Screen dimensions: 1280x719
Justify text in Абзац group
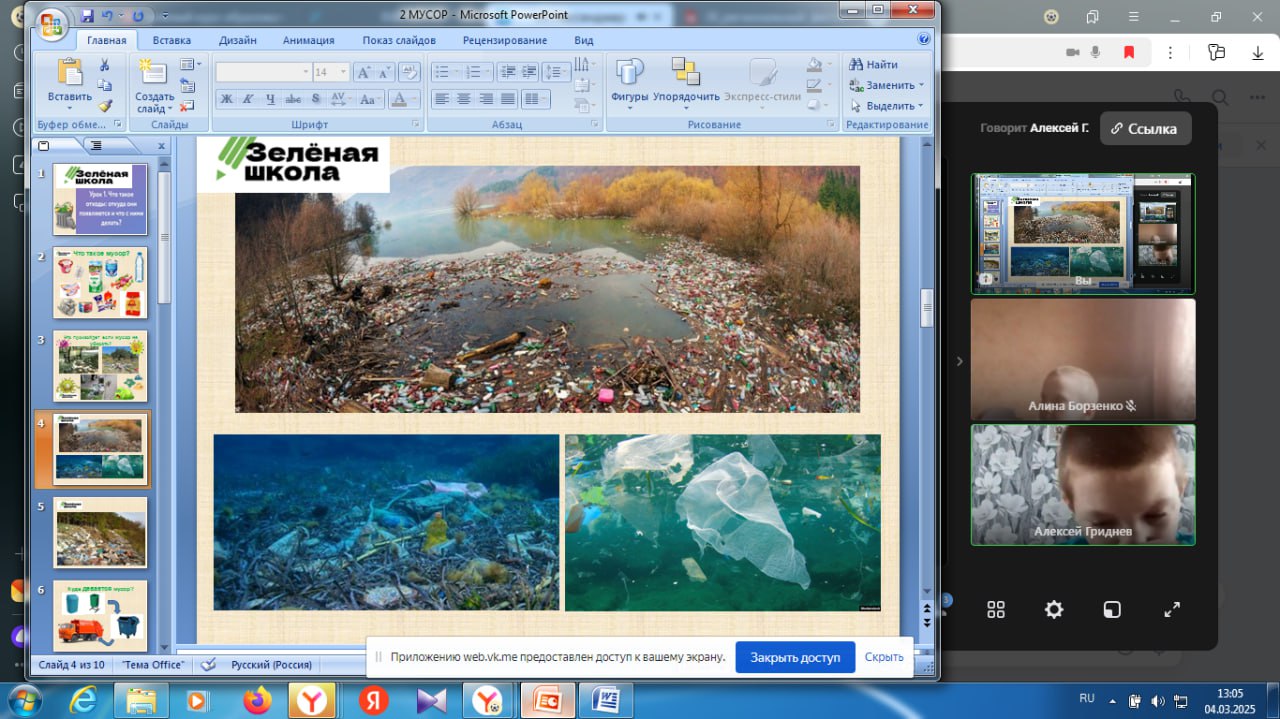508,99
